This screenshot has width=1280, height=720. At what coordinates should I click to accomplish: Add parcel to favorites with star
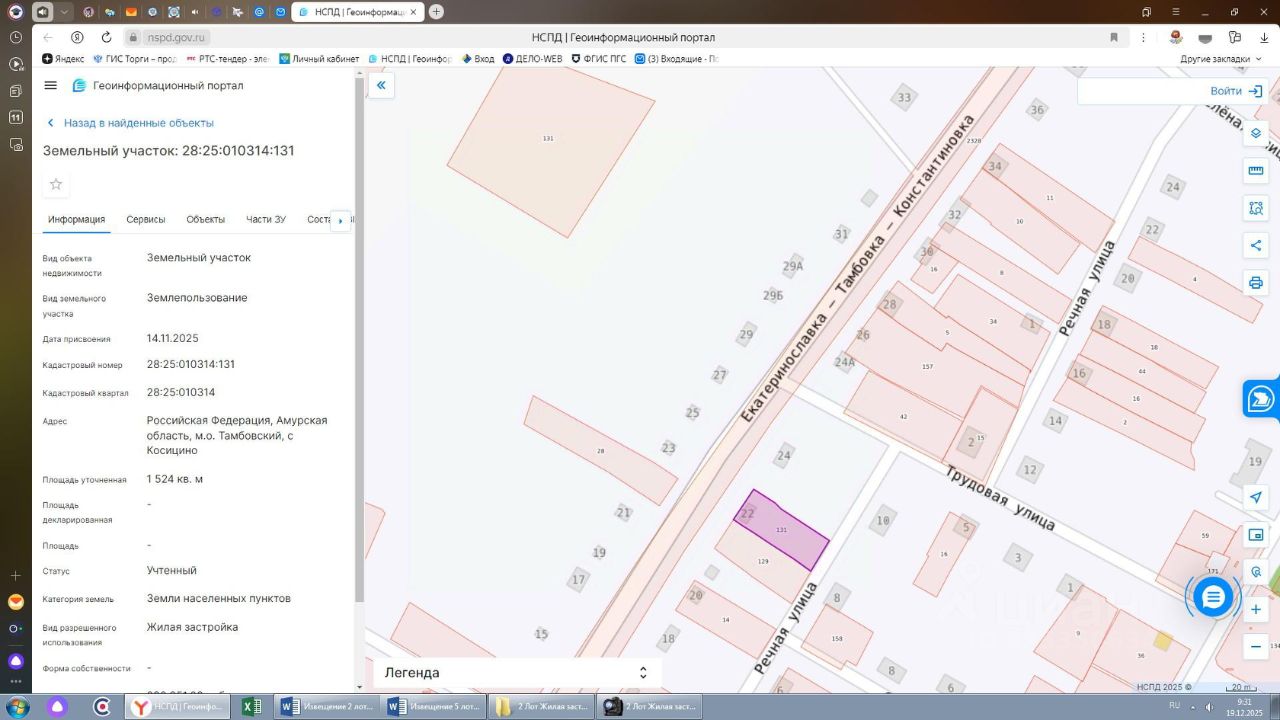pos(56,184)
